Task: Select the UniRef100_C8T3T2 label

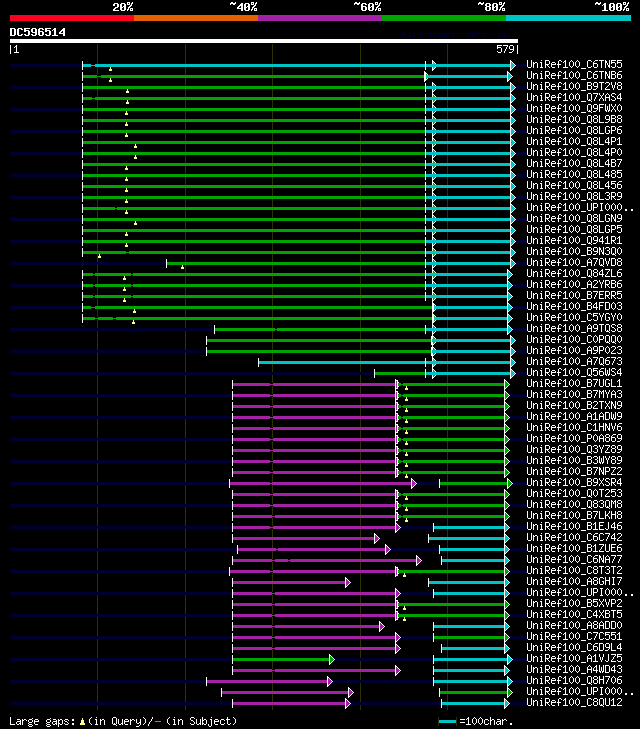Action: coord(574,570)
